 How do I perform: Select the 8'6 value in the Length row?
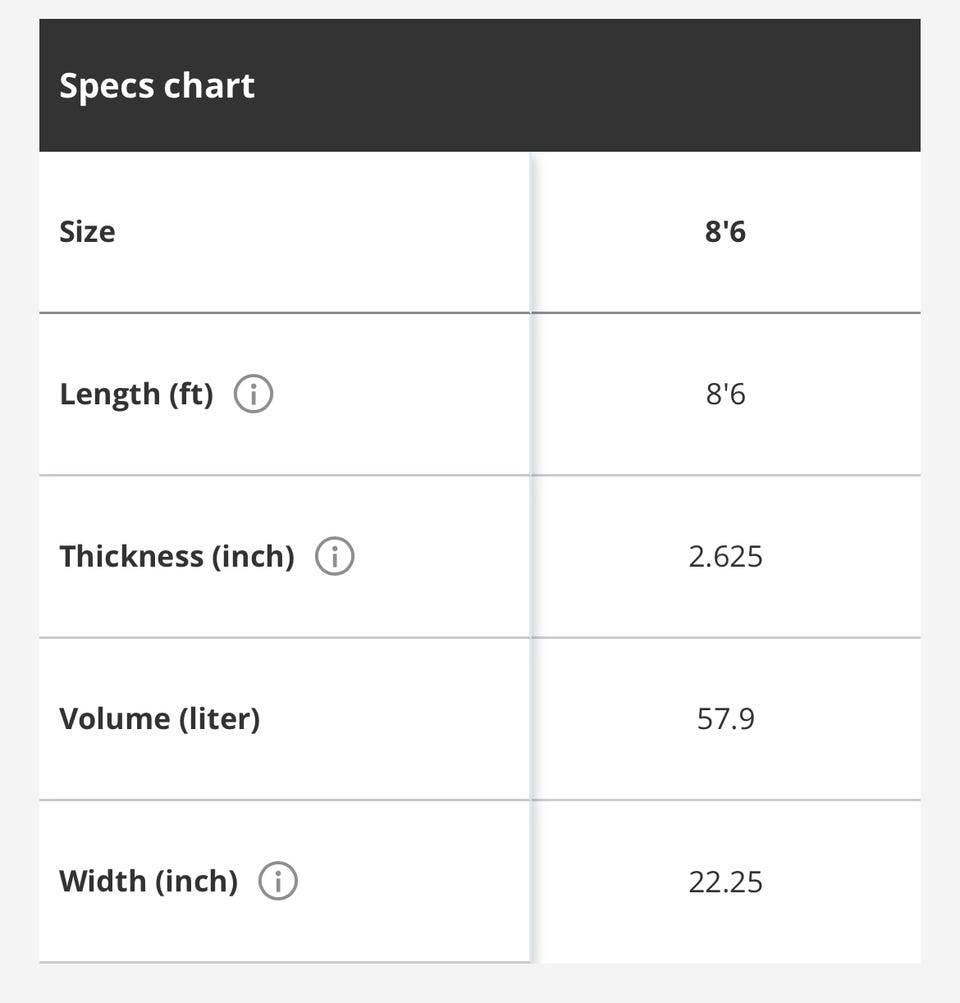pos(725,394)
